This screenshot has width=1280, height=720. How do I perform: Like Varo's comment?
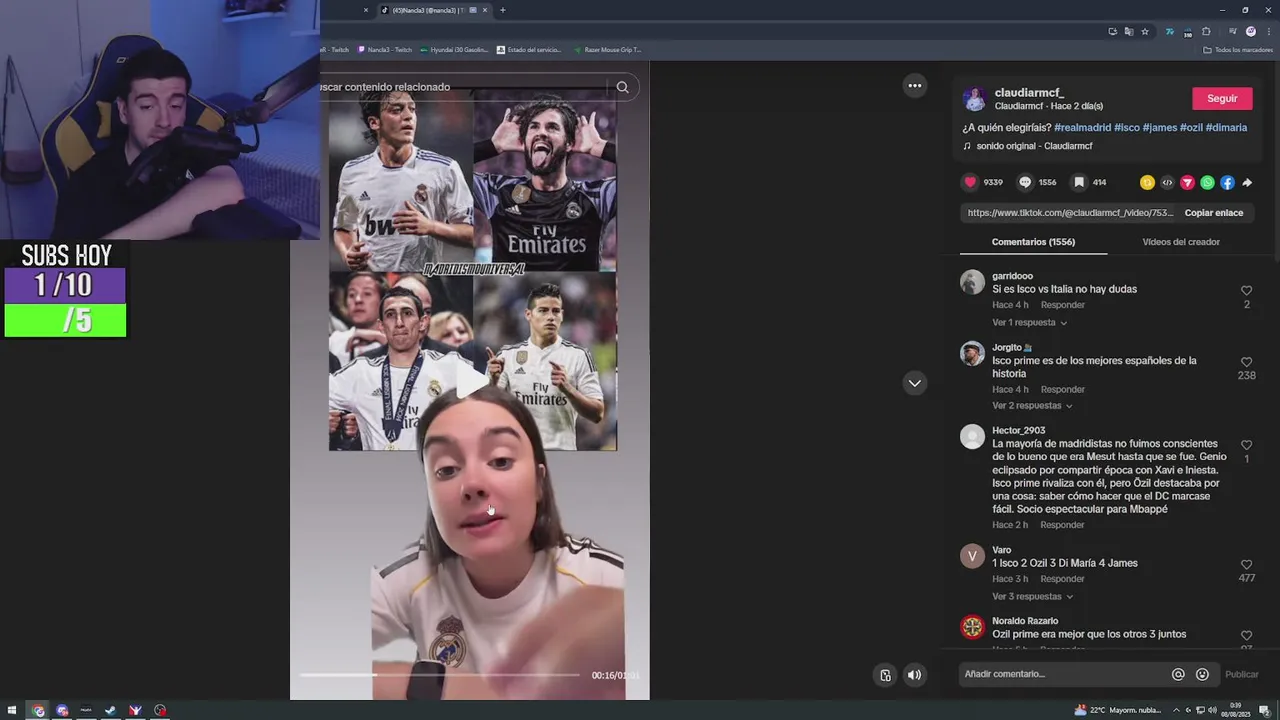coord(1246,565)
